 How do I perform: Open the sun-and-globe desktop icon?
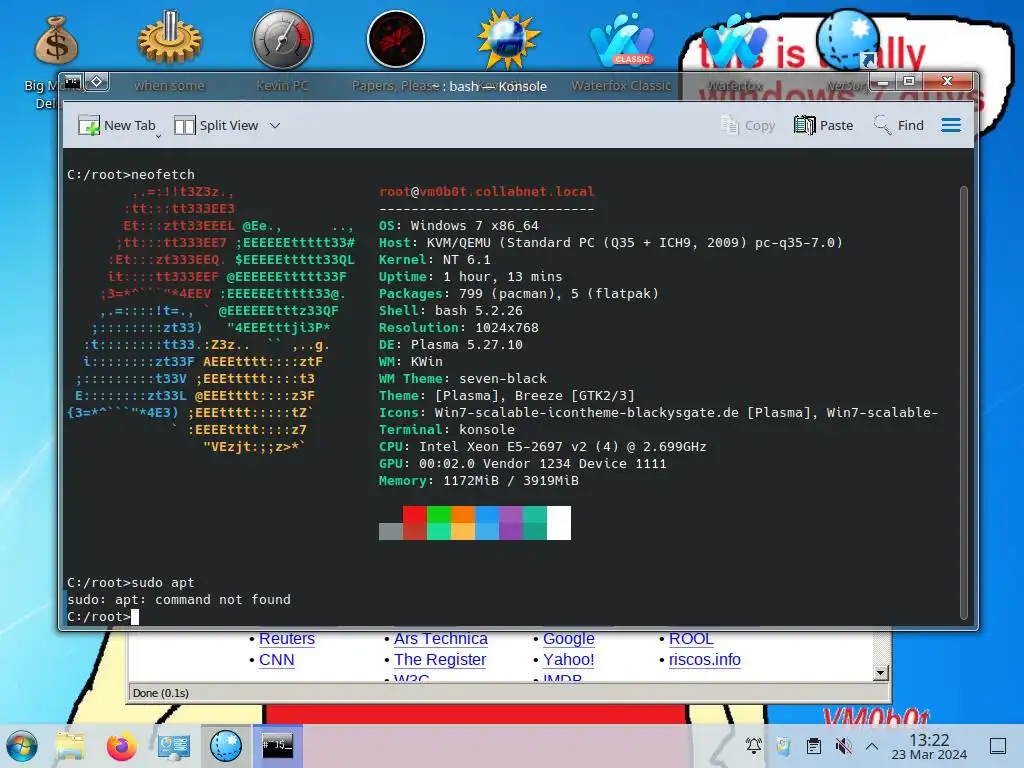(x=508, y=39)
